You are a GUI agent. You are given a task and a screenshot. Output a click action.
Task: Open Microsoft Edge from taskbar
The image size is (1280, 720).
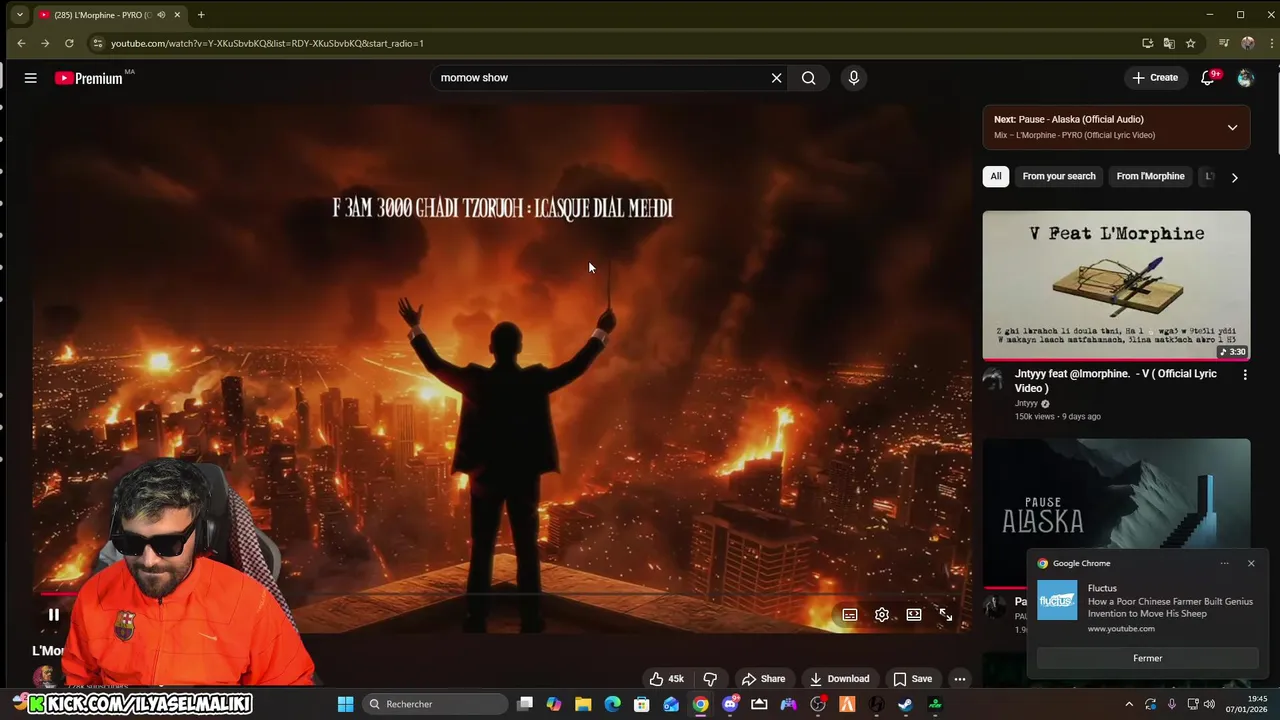[612, 704]
